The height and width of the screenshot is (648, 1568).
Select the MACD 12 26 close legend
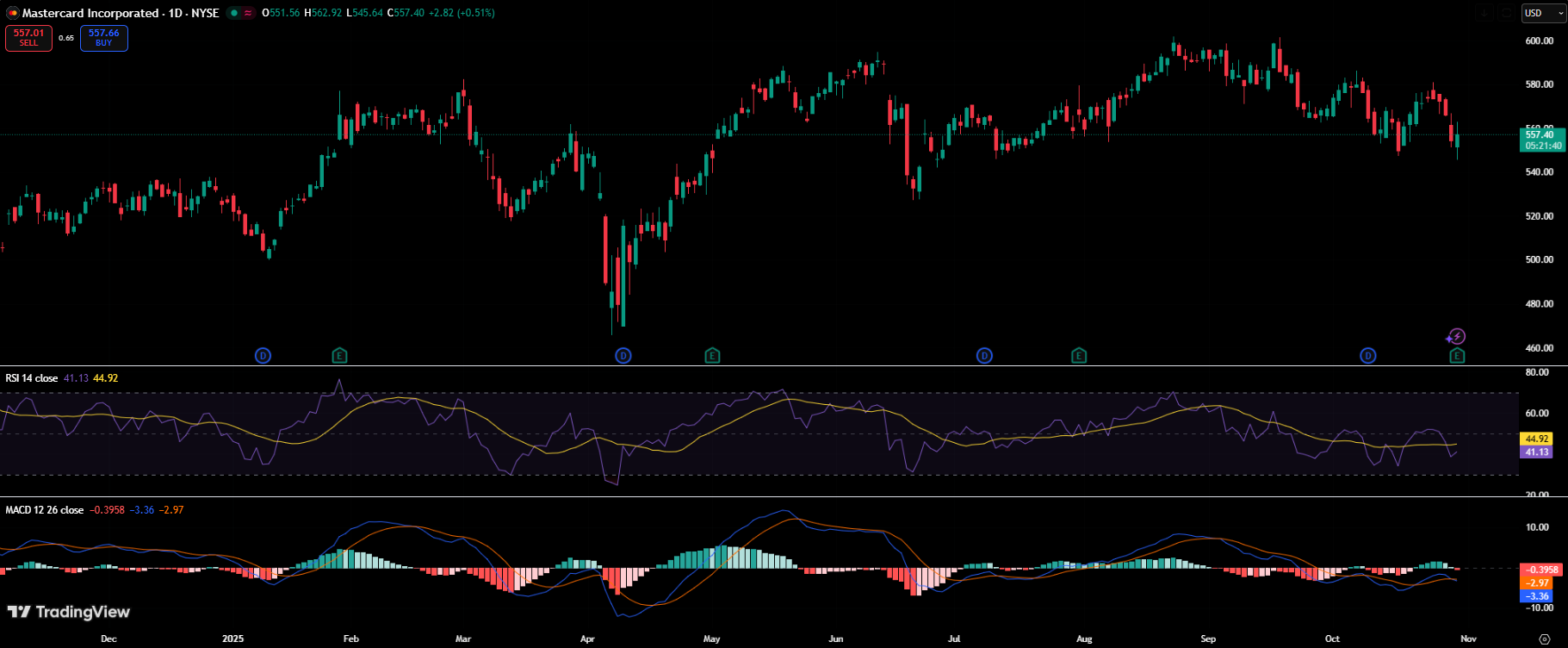(x=45, y=510)
